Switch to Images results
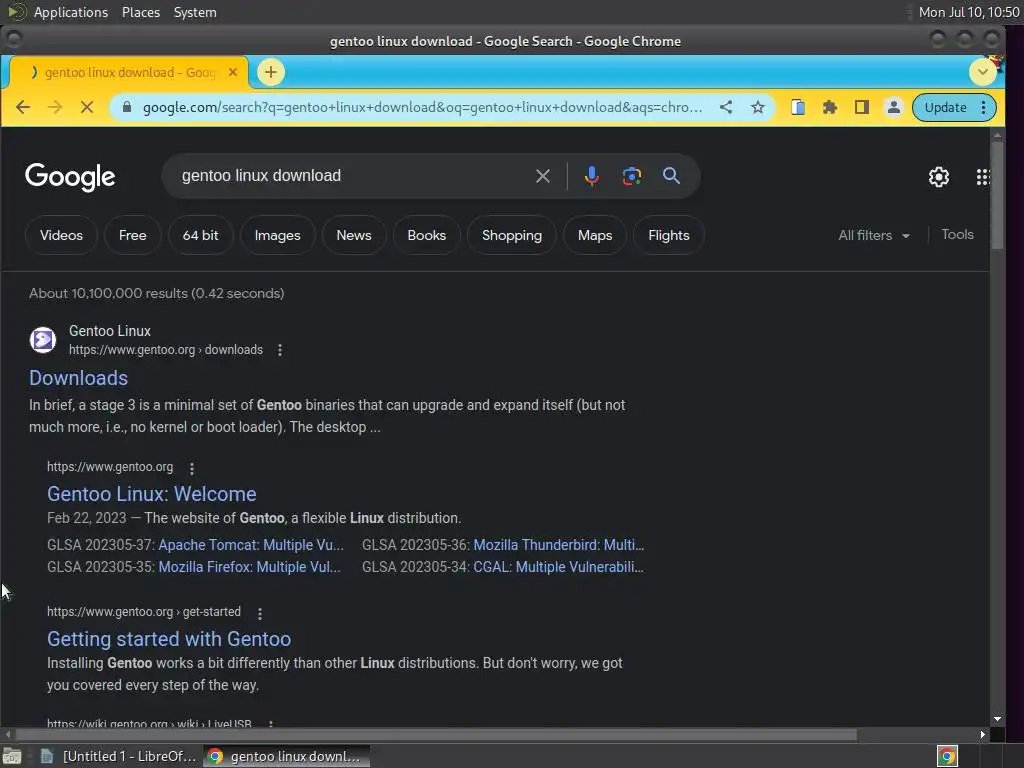The width and height of the screenshot is (1024, 768). 278,235
